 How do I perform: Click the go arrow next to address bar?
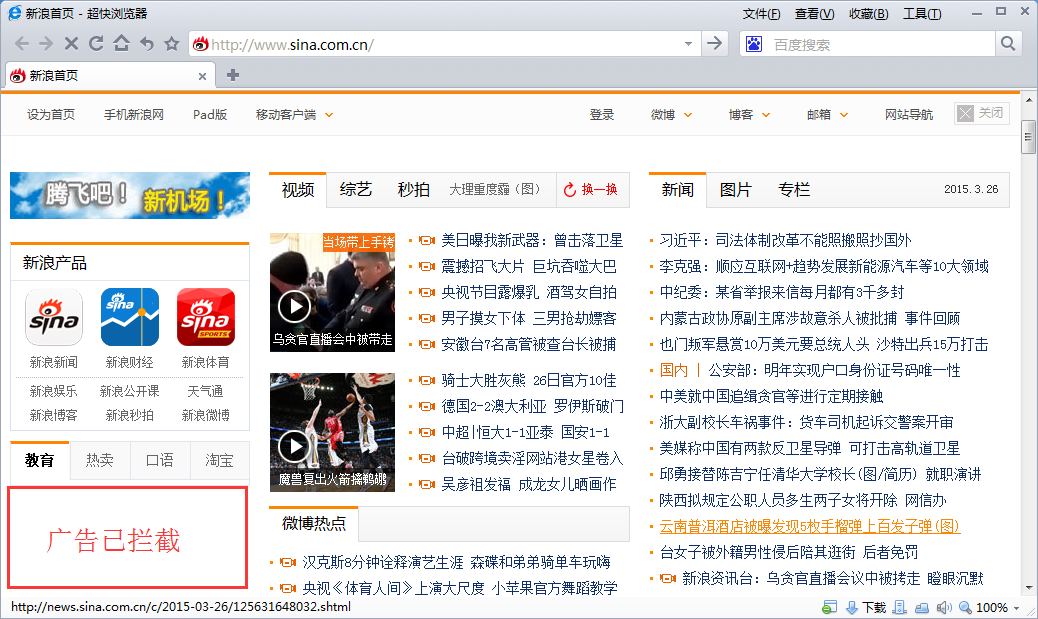[x=714, y=44]
